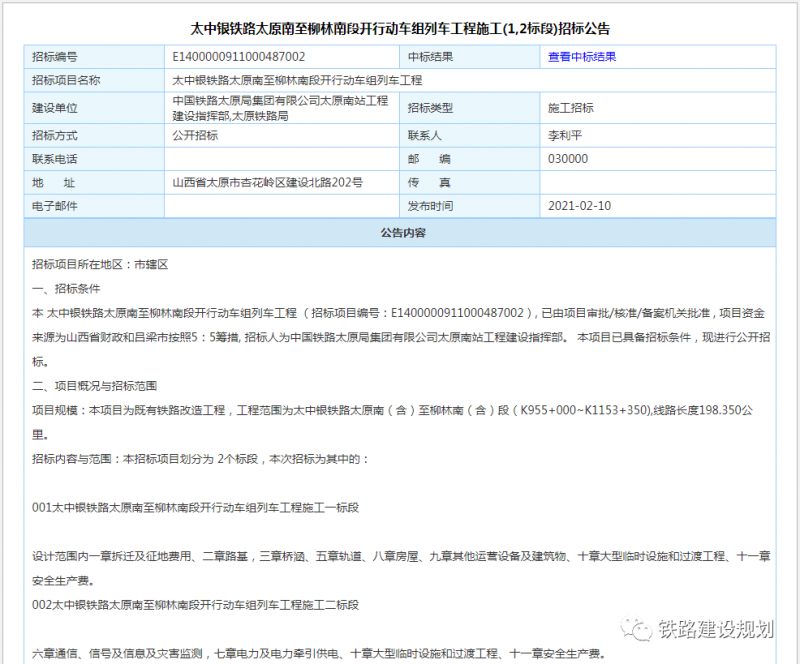Select the address 山西省太原市杏花岭区建设北路202号
The image size is (800, 664).
pyautogui.click(x=268, y=182)
